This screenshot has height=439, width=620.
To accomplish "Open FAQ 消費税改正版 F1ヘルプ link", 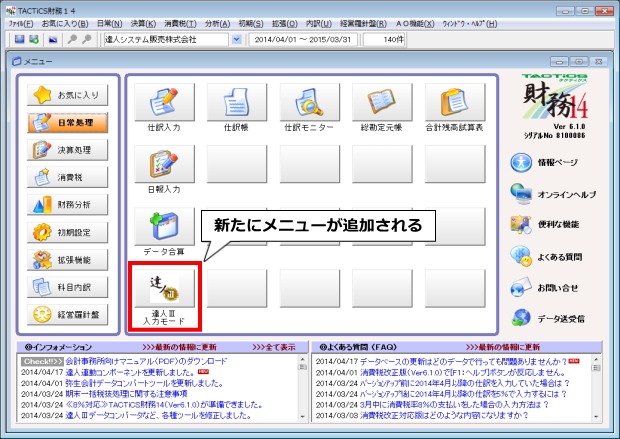I will point(462,372).
